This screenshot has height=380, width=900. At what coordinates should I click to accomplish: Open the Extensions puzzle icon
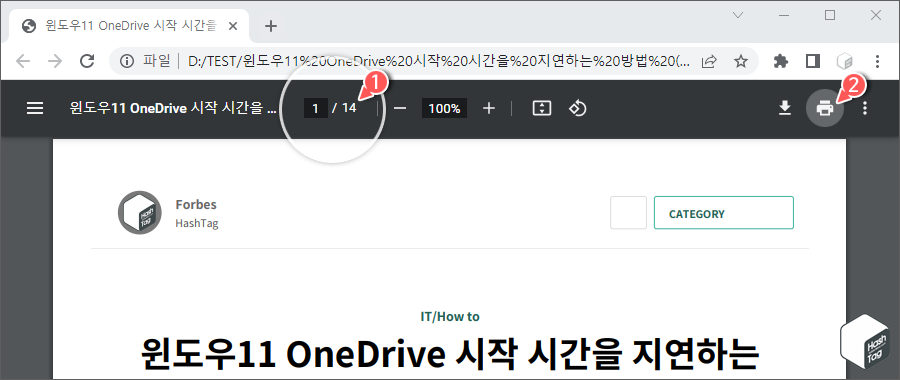point(781,61)
